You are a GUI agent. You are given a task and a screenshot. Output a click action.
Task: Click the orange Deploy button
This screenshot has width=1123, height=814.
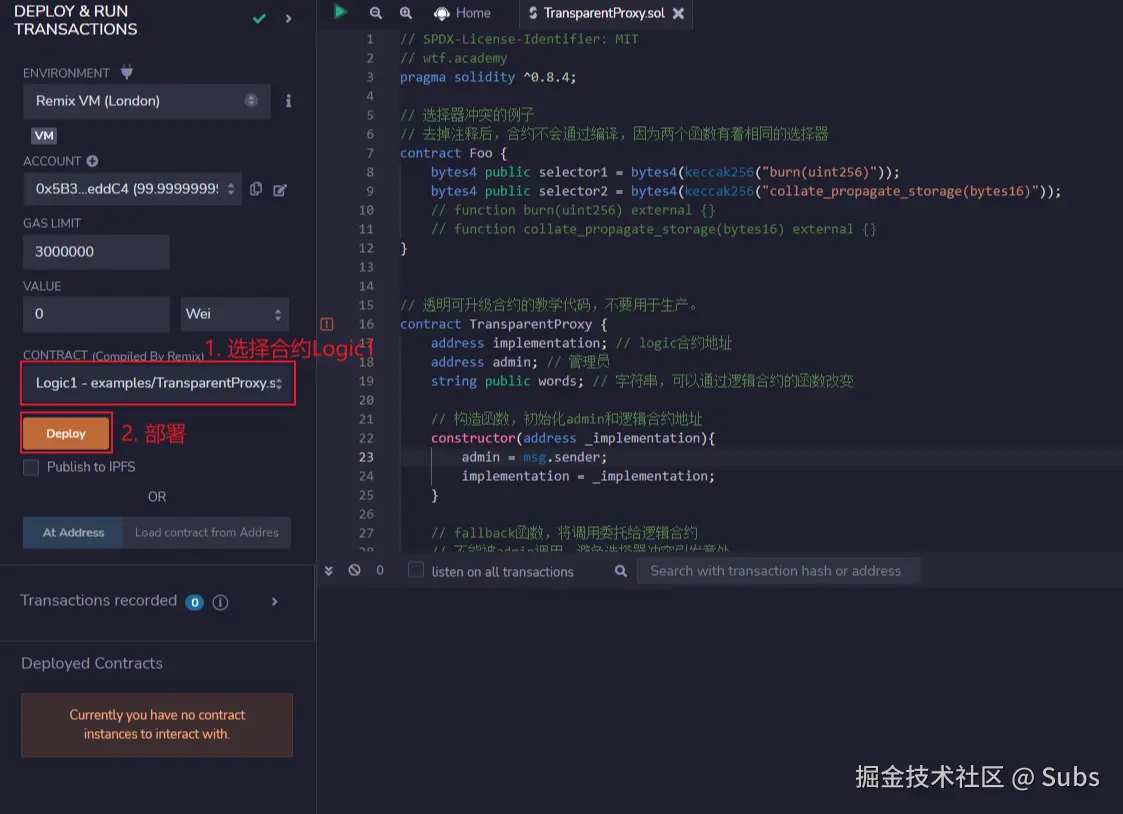pyautogui.click(x=66, y=433)
